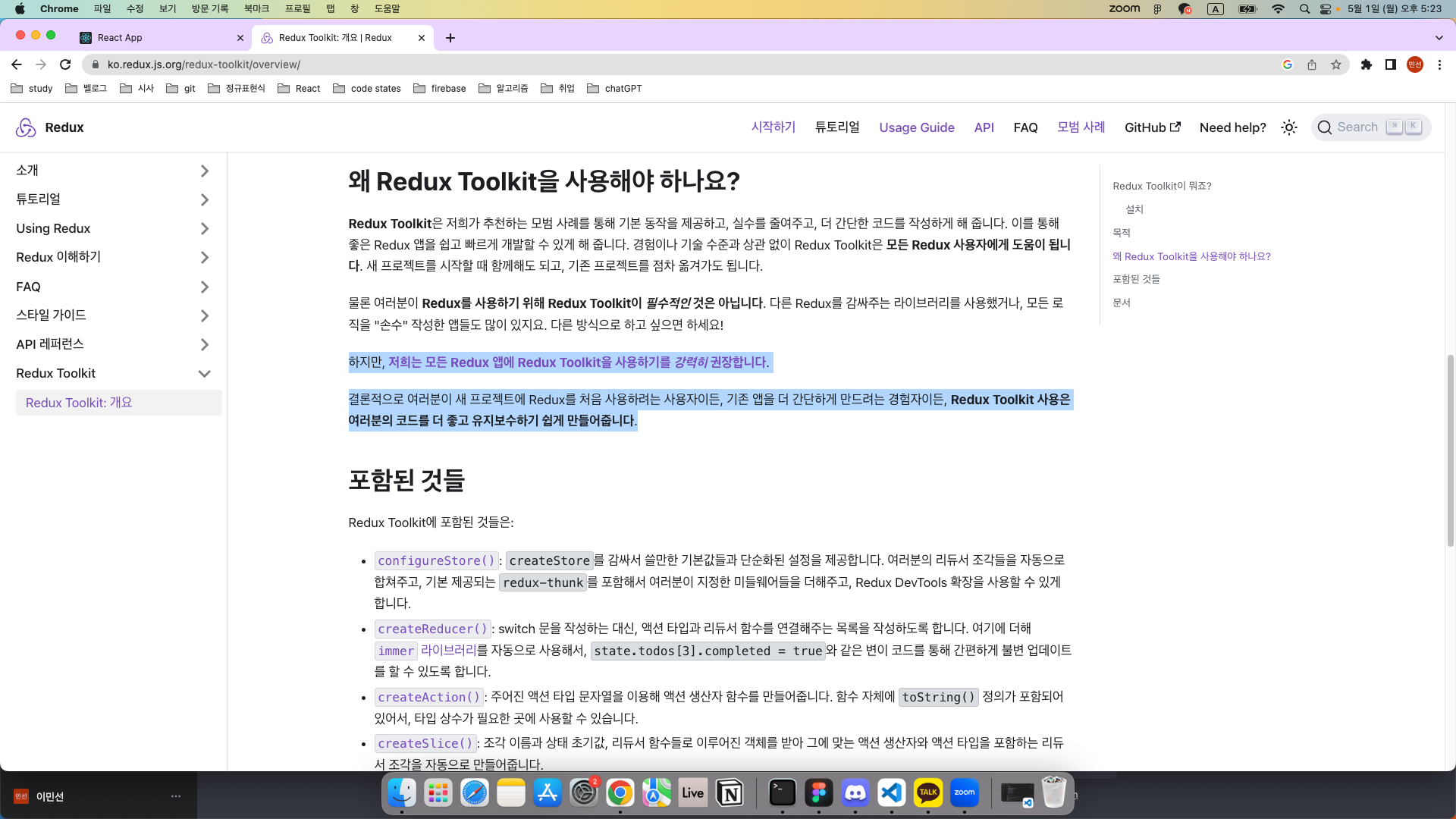This screenshot has height=819, width=1456.
Task: Open the Chrome extensions puzzle icon
Action: click(x=1367, y=64)
